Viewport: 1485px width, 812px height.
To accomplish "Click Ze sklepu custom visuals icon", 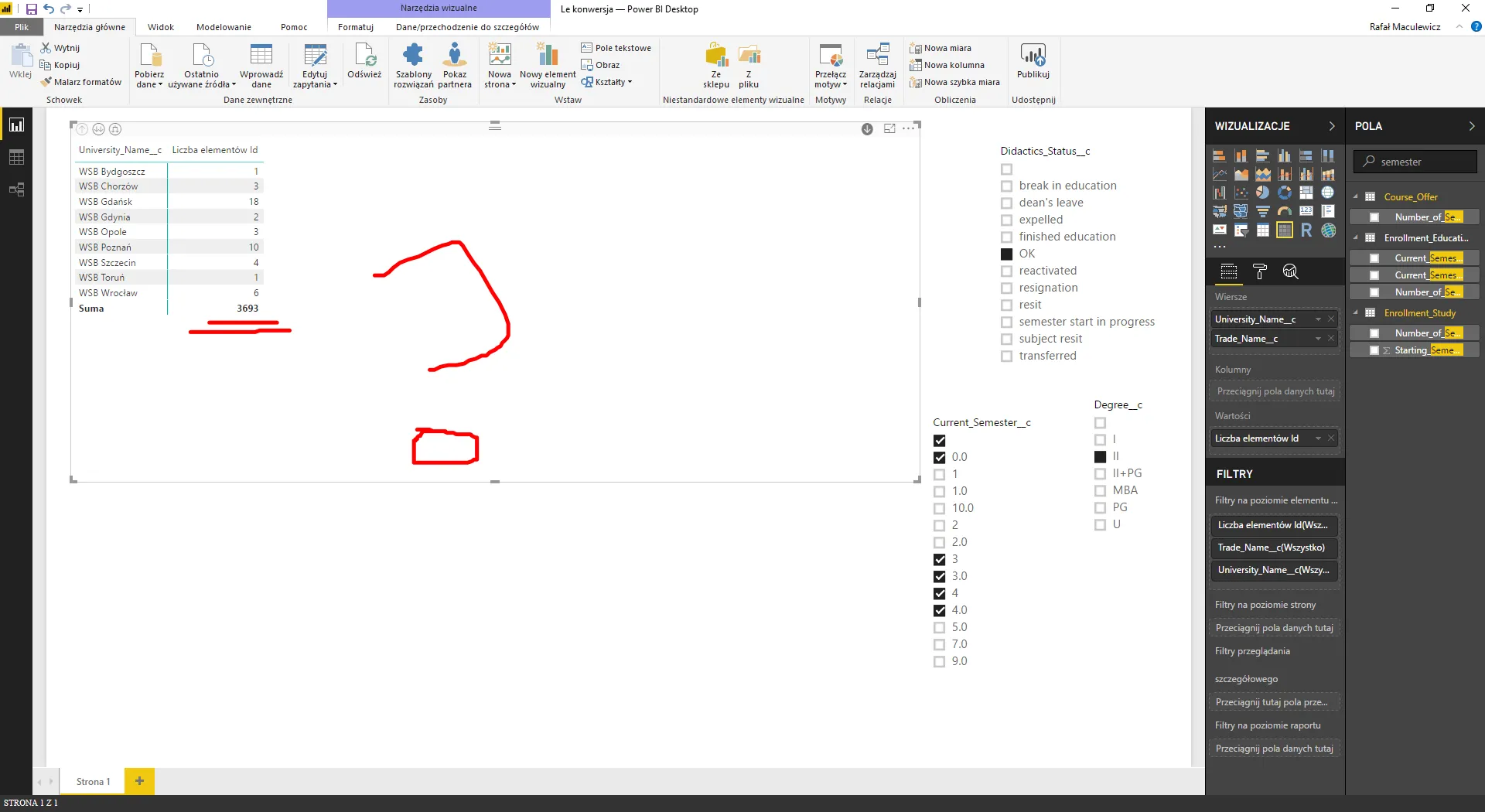I will pos(716,66).
